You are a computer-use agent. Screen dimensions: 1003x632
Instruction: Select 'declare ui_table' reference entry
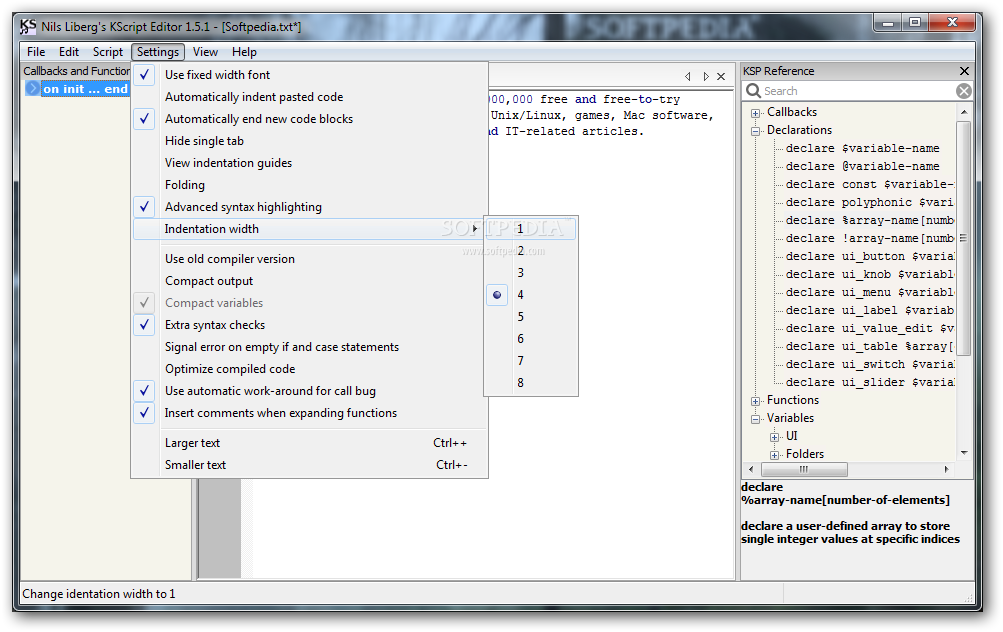pos(869,346)
